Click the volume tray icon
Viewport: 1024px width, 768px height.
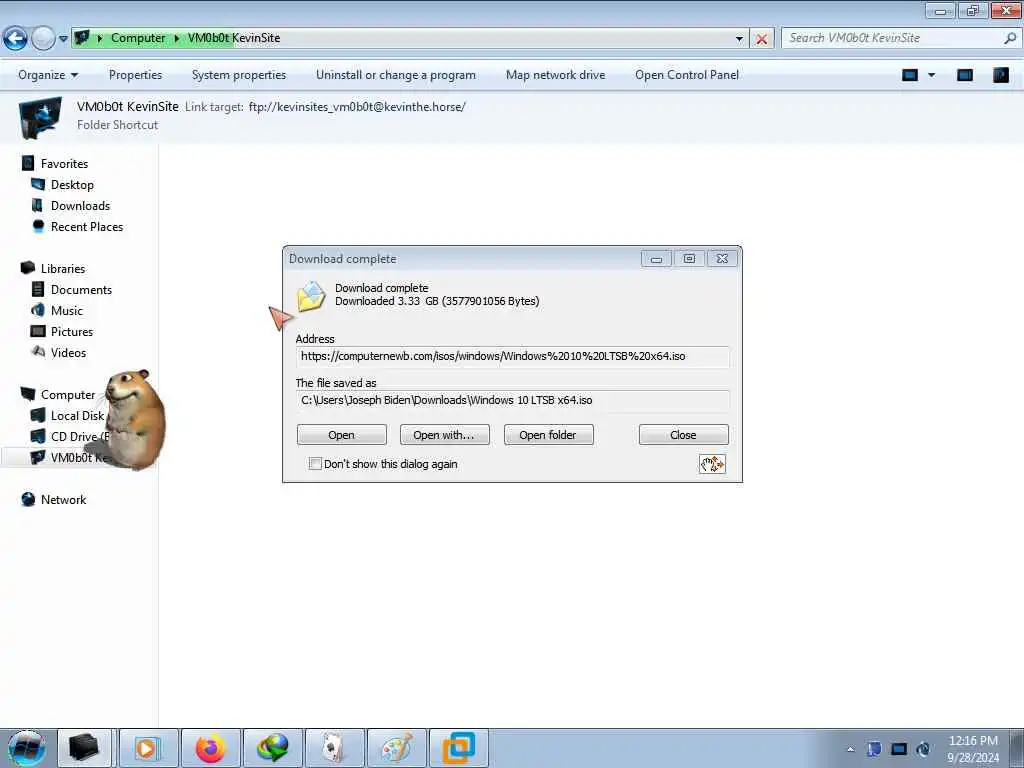pos(923,749)
